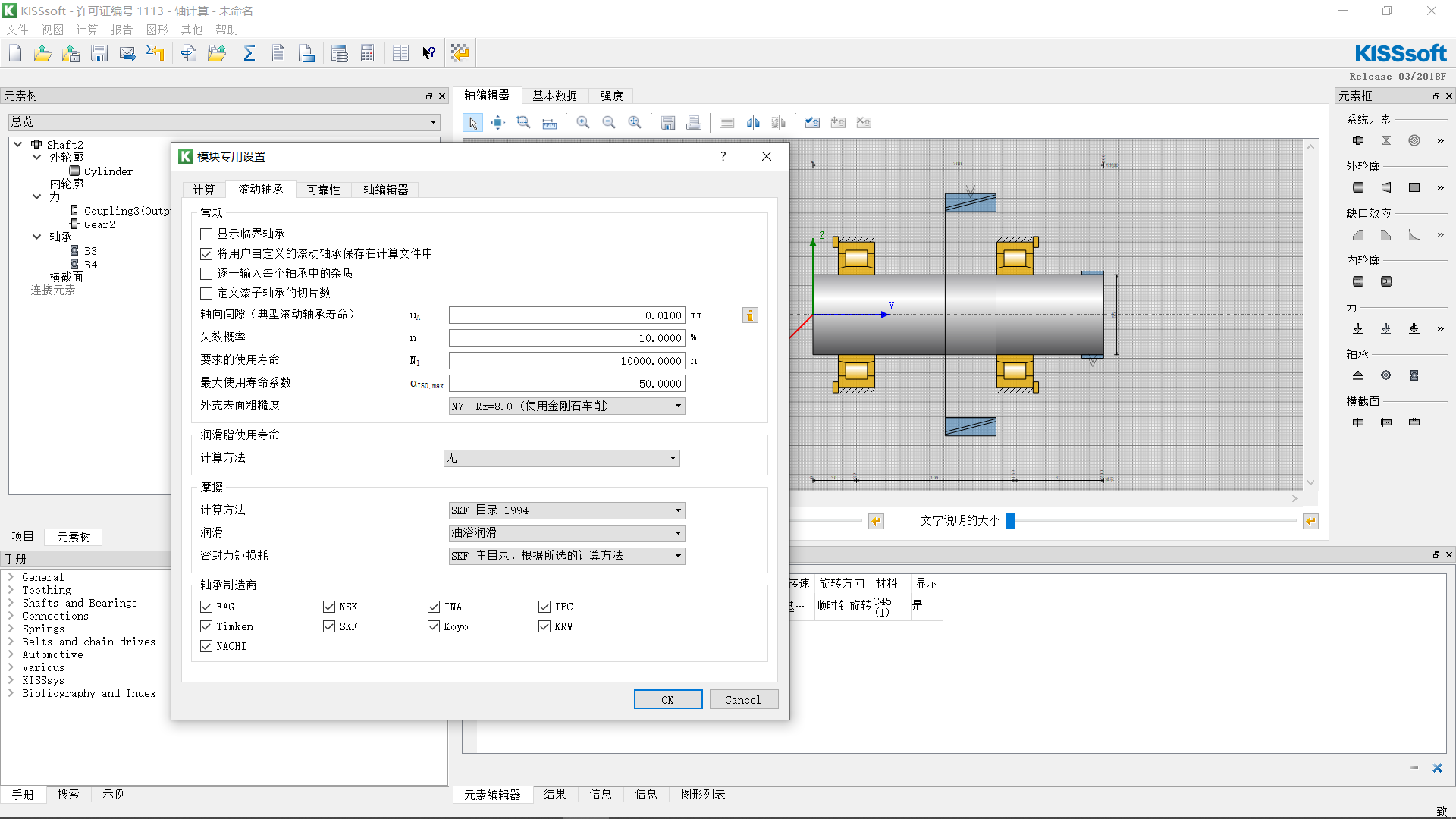Uncheck the NACHI manufacturer checkbox
Viewport: 1456px width, 819px height.
tap(206, 646)
